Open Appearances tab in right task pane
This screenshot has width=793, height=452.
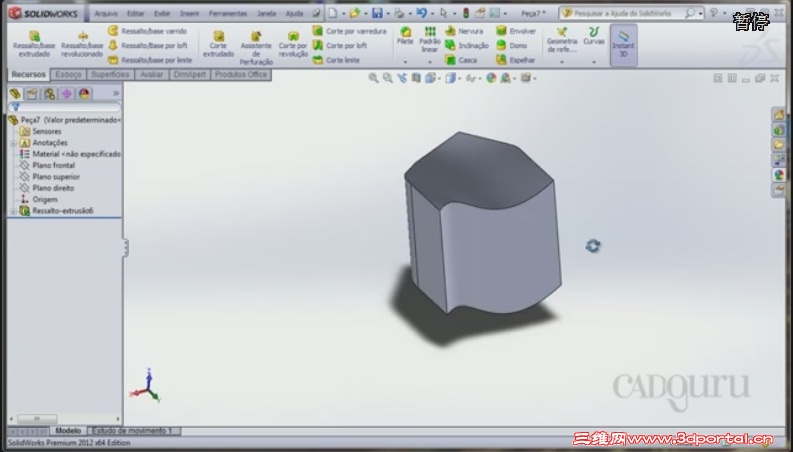pyautogui.click(x=778, y=175)
